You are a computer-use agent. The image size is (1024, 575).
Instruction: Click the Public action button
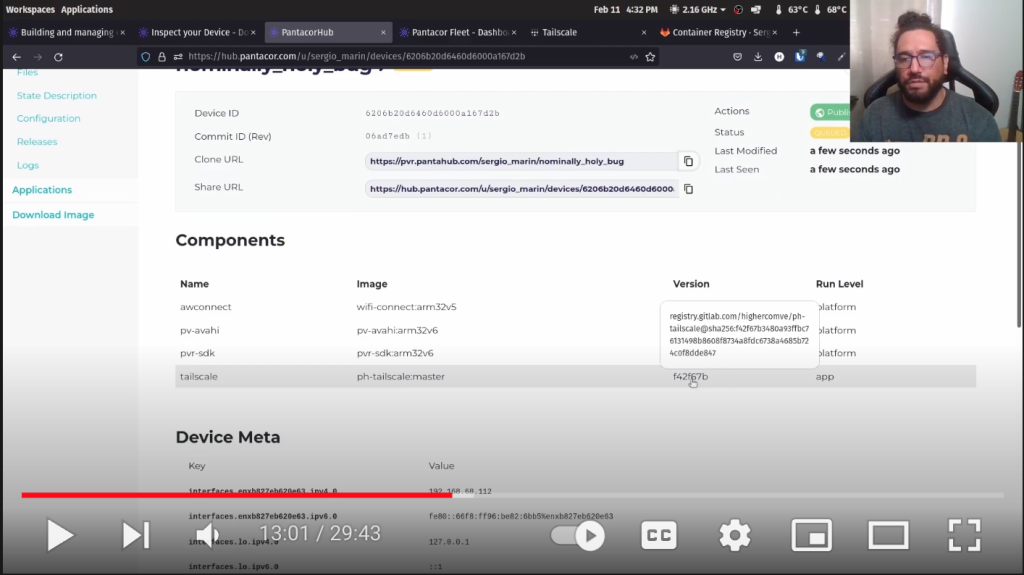830,112
